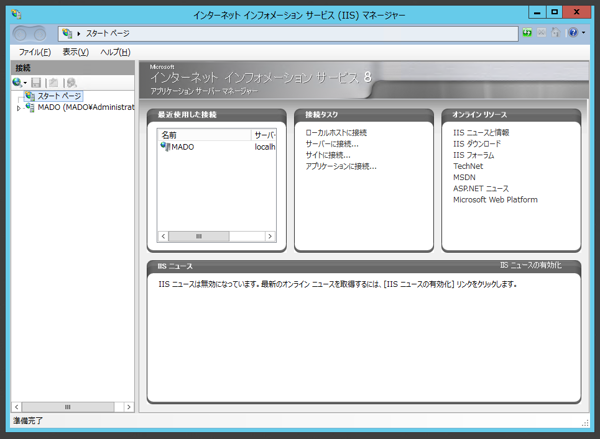Screen dimensions: 600x439
Task: Click the up folder icon in 接続 toolbar
Action: (x=54, y=82)
